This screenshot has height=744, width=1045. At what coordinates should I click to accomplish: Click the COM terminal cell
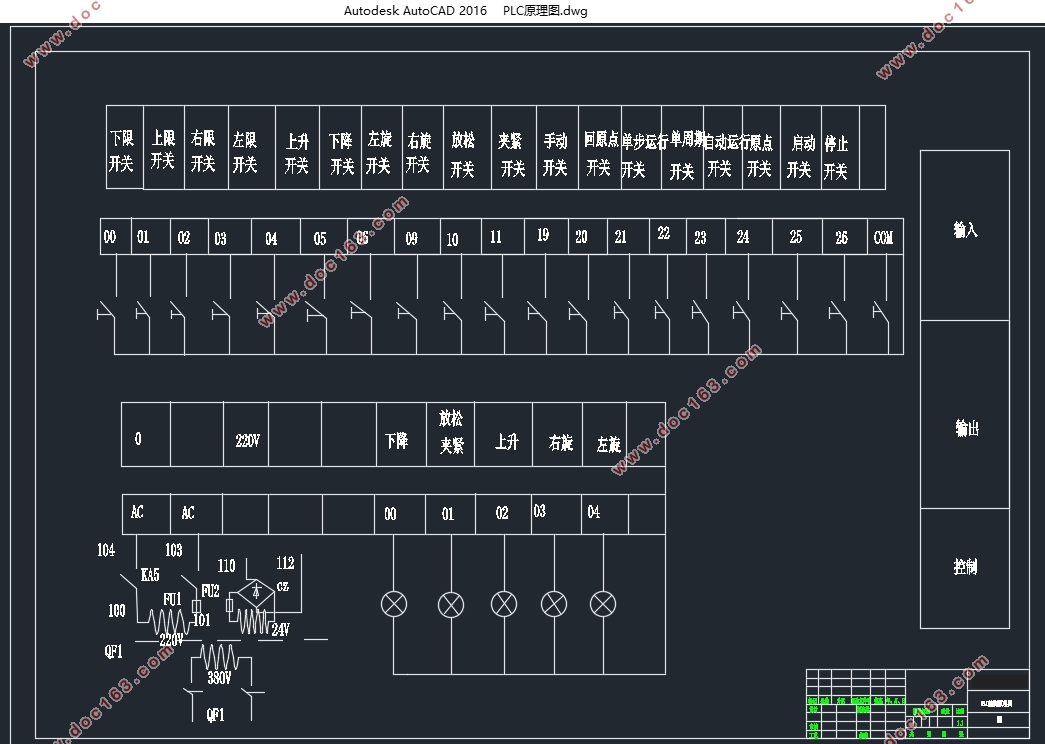[x=885, y=237]
